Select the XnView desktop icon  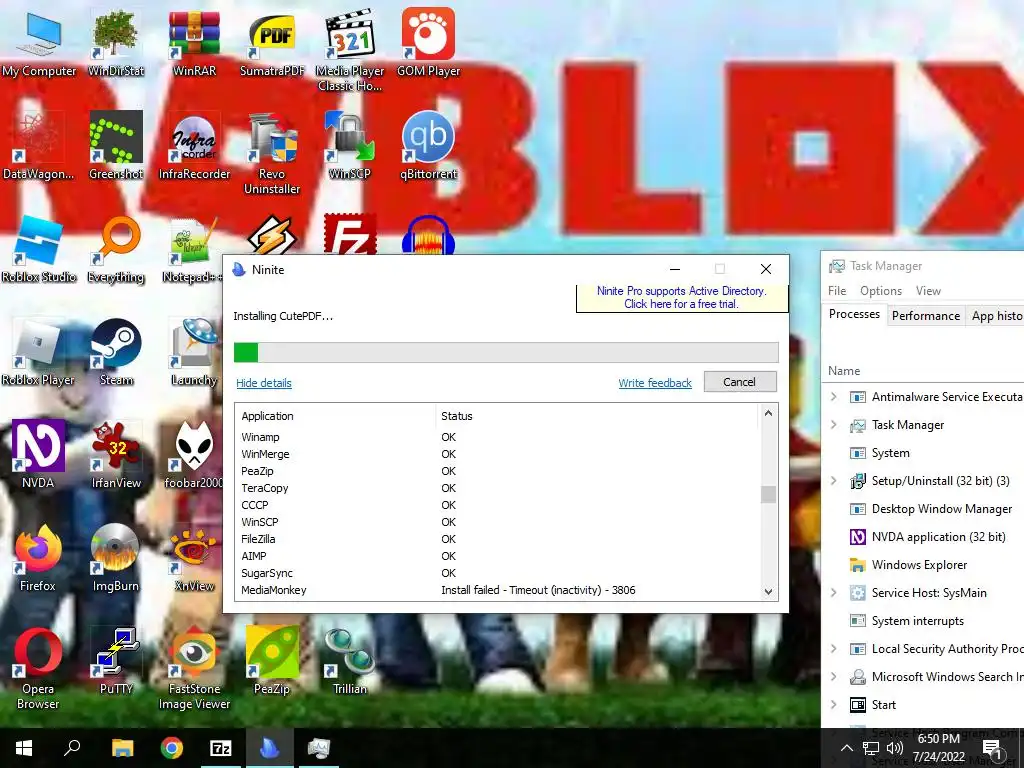pyautogui.click(x=194, y=558)
